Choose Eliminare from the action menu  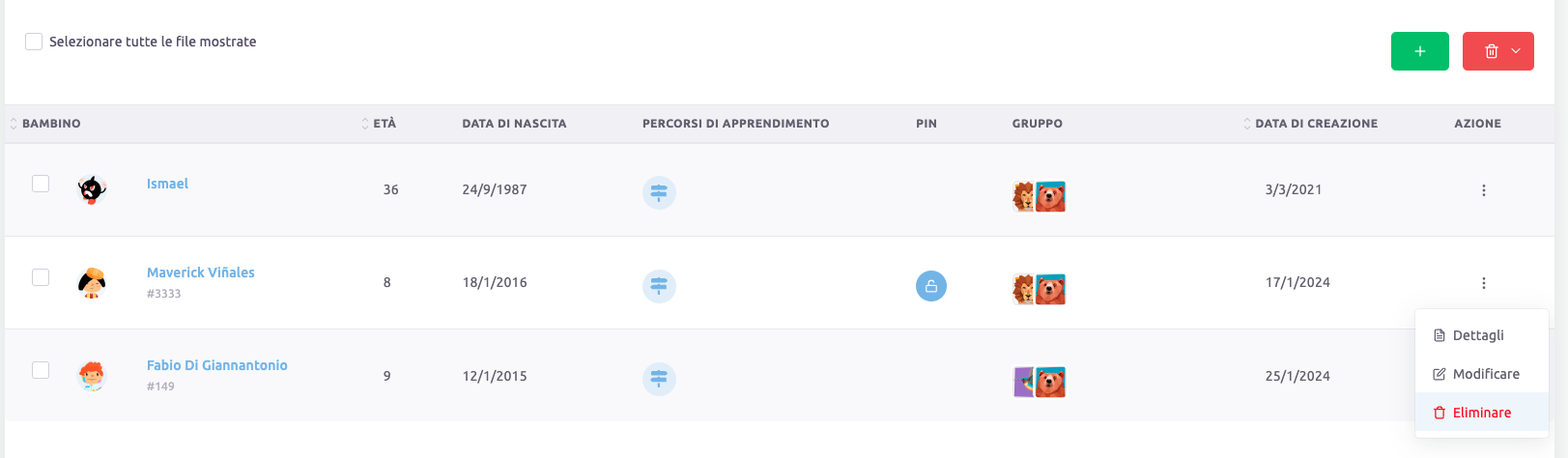[x=1481, y=413]
